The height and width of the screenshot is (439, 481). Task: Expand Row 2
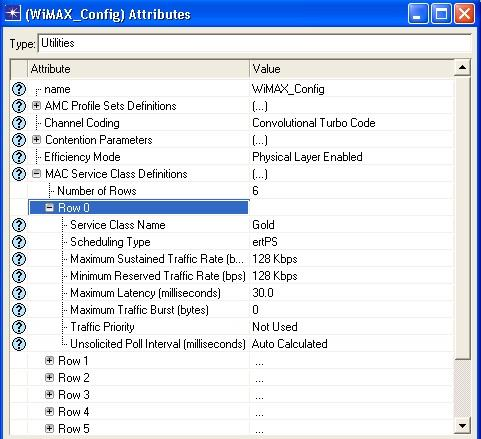tap(49, 378)
